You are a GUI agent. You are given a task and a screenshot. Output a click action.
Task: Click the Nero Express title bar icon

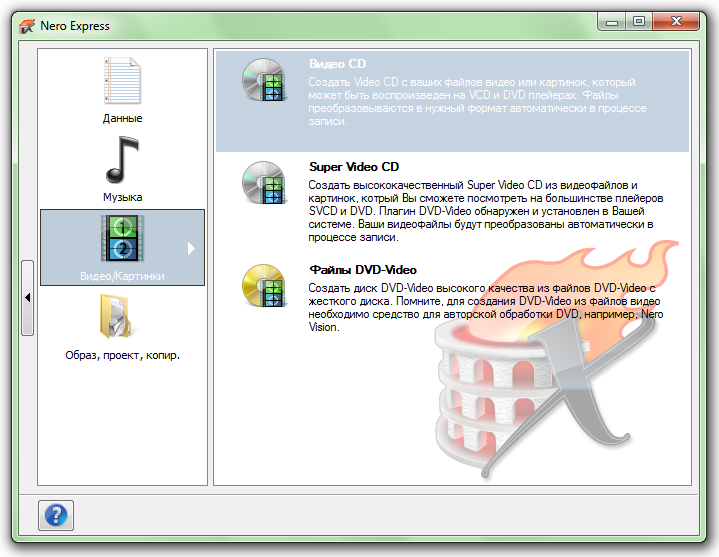[x=27, y=26]
